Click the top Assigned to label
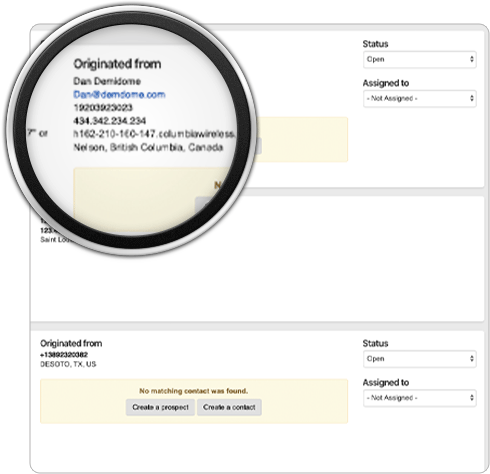Image resolution: width=490 pixels, height=474 pixels. click(x=386, y=83)
